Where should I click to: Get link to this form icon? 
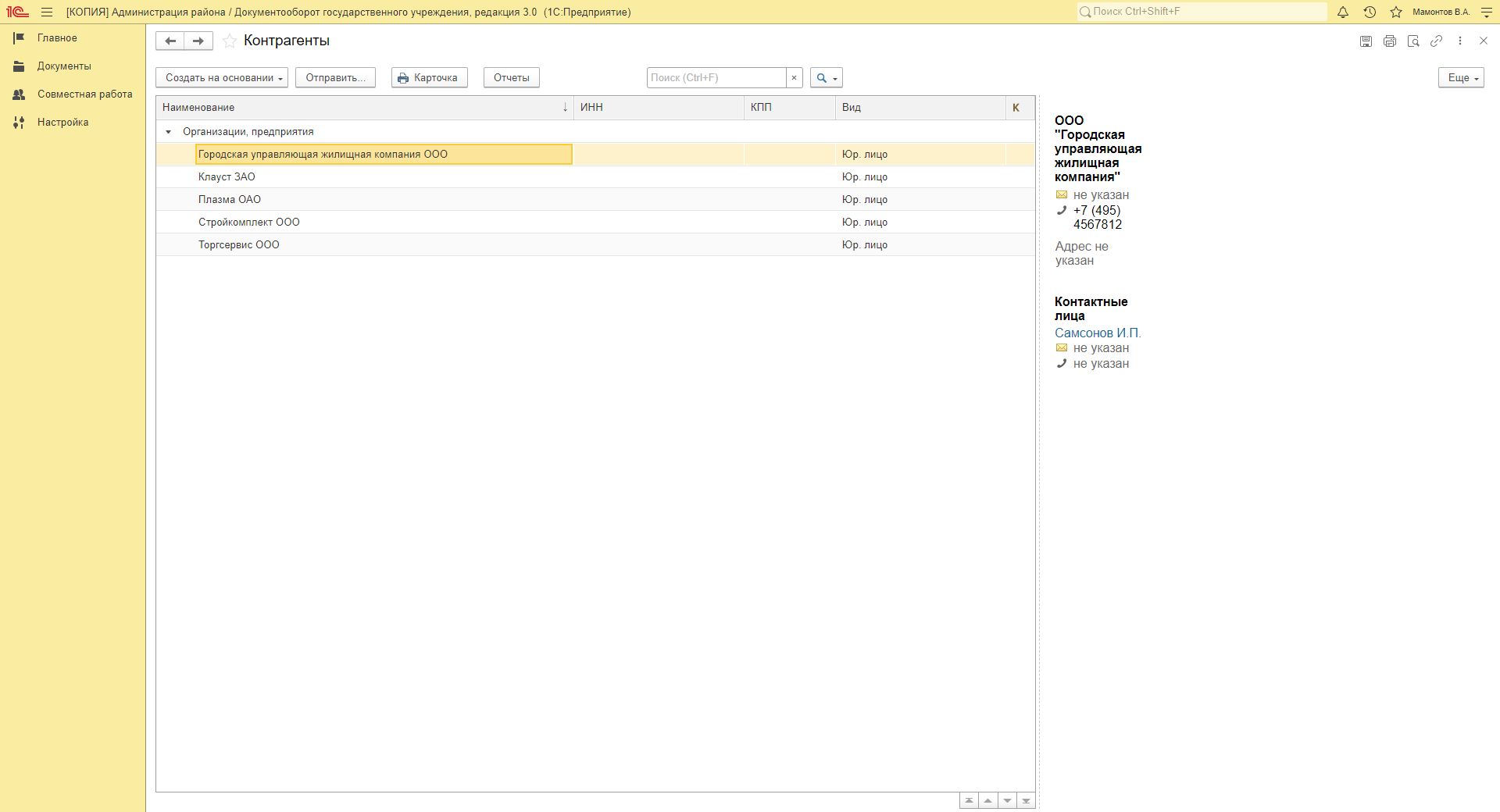pos(1436,41)
